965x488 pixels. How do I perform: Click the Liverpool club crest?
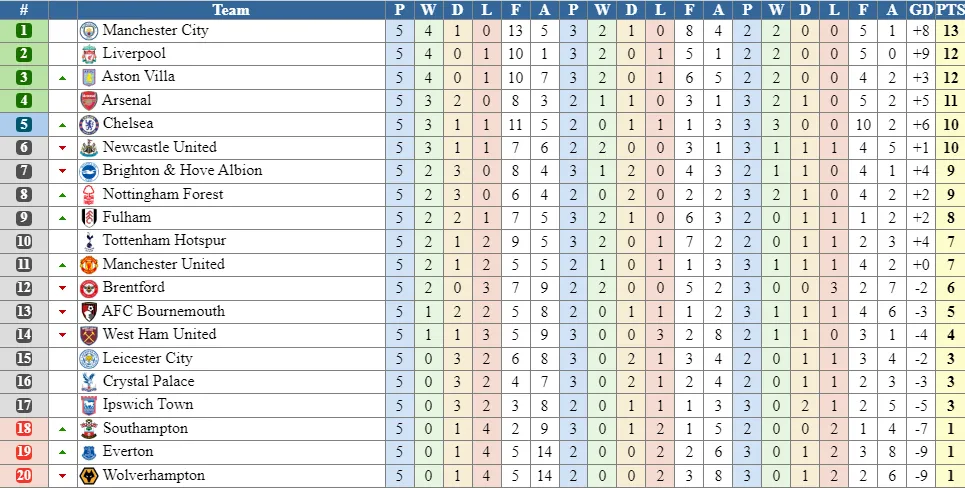point(89,53)
